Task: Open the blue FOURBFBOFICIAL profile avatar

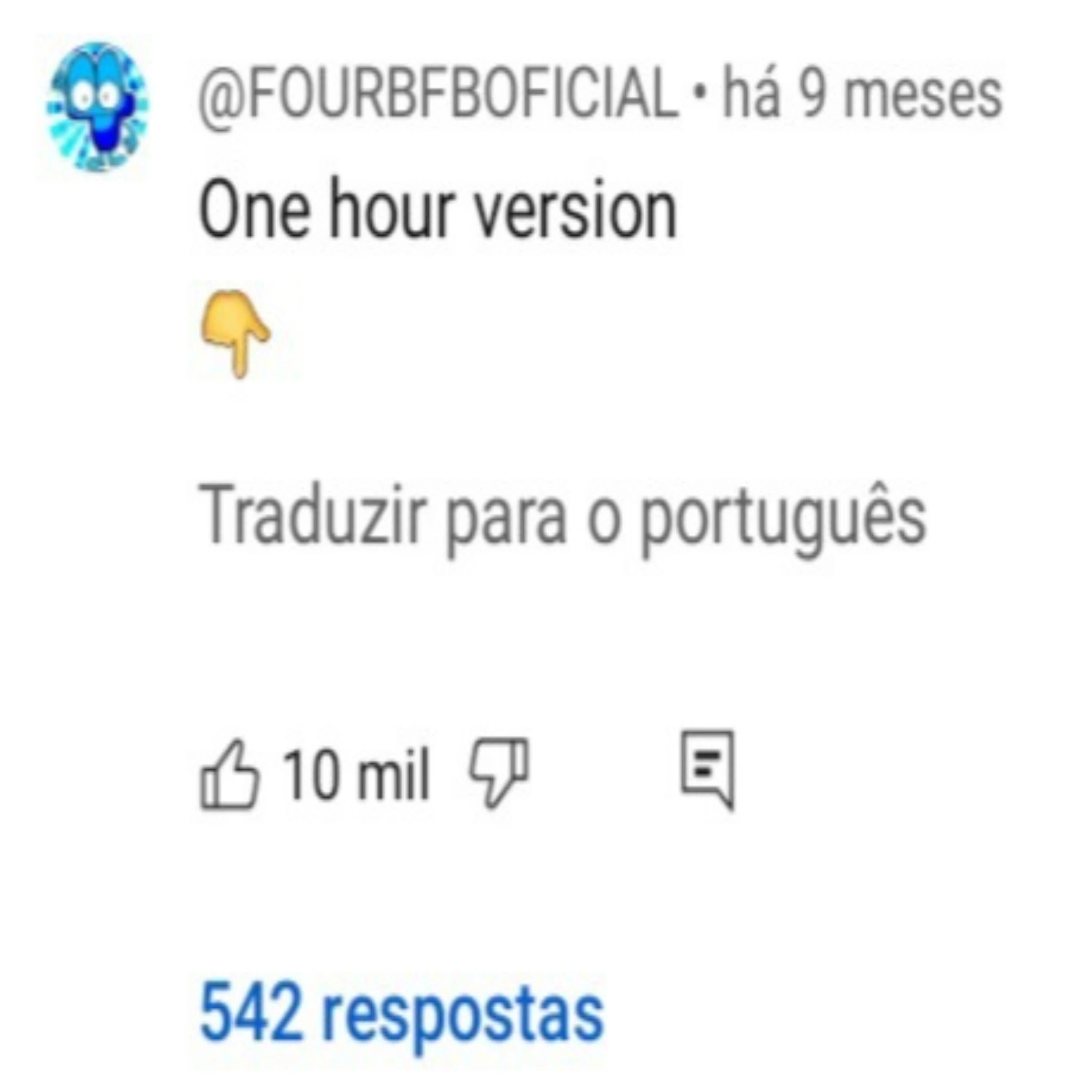Action: pyautogui.click(x=97, y=107)
